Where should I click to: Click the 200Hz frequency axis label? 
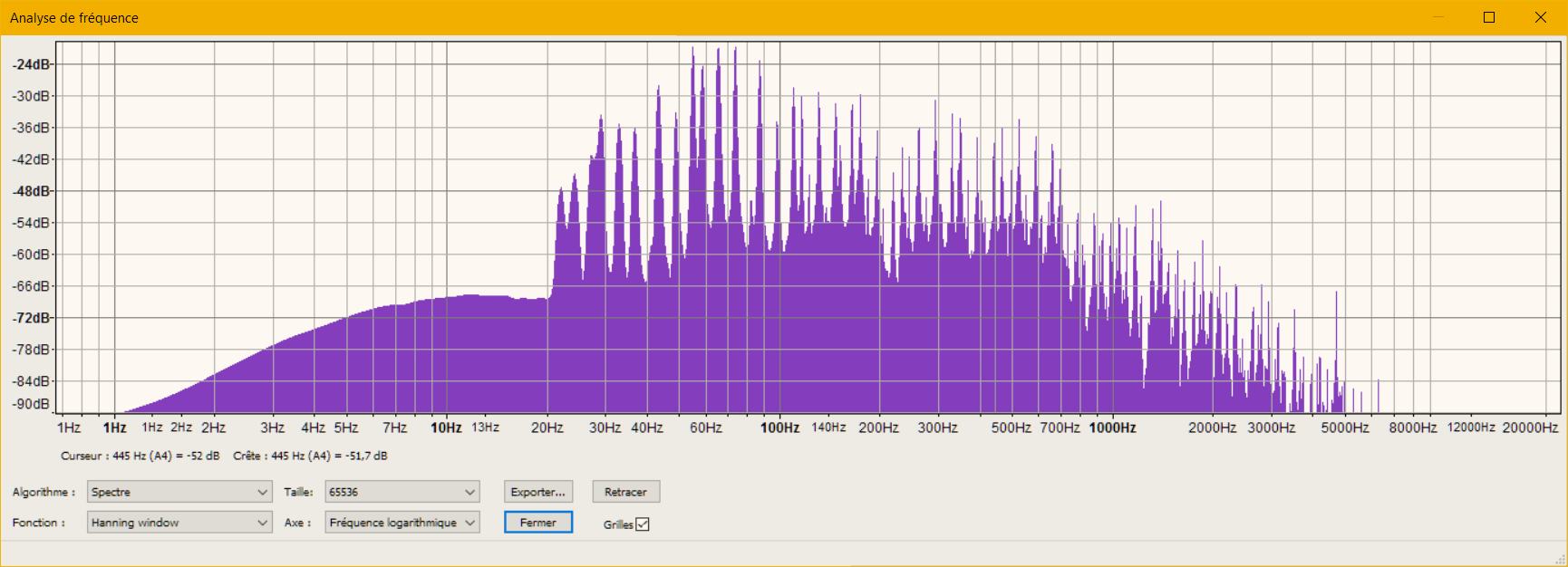pyautogui.click(x=878, y=428)
